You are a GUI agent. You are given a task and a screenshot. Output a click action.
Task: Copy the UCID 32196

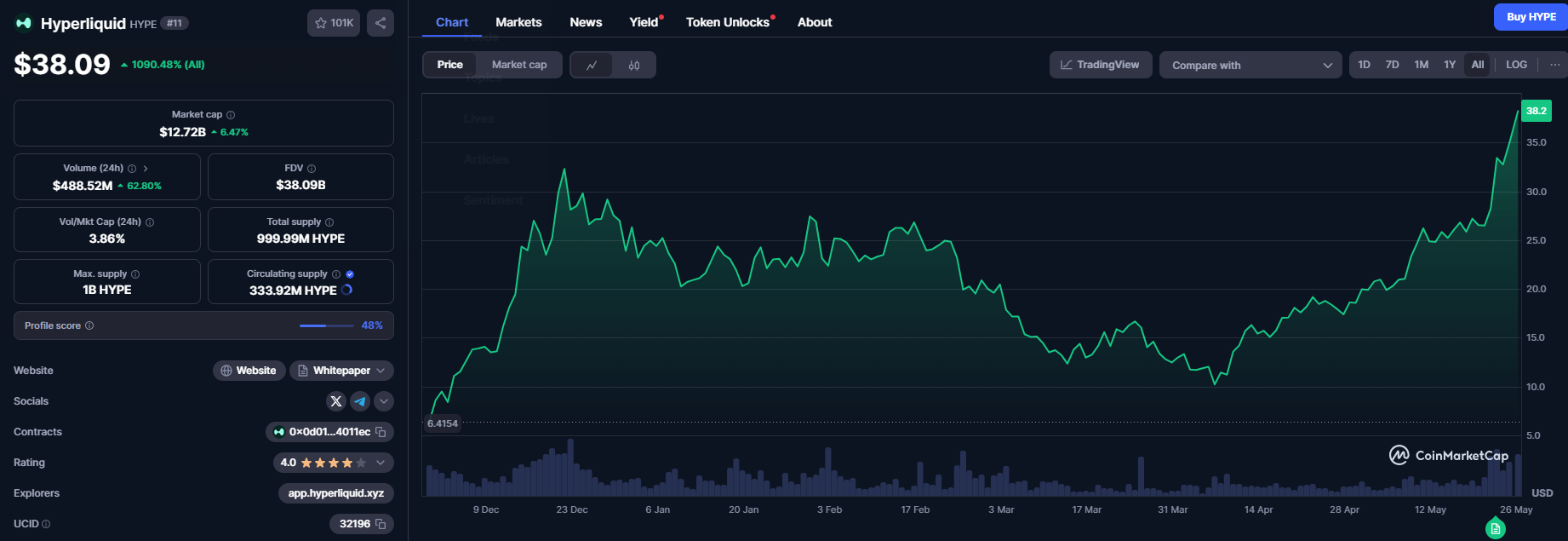pyautogui.click(x=381, y=524)
